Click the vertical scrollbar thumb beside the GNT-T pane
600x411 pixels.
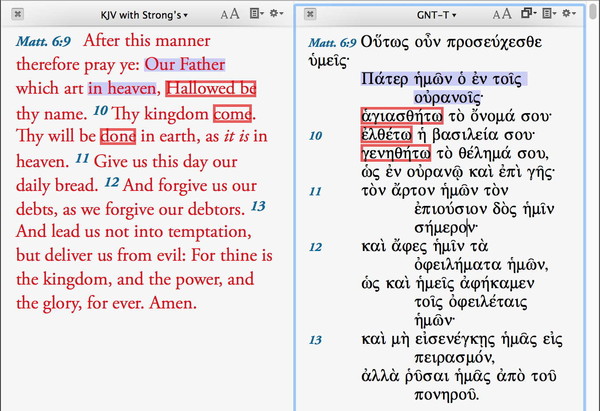[593, 10]
